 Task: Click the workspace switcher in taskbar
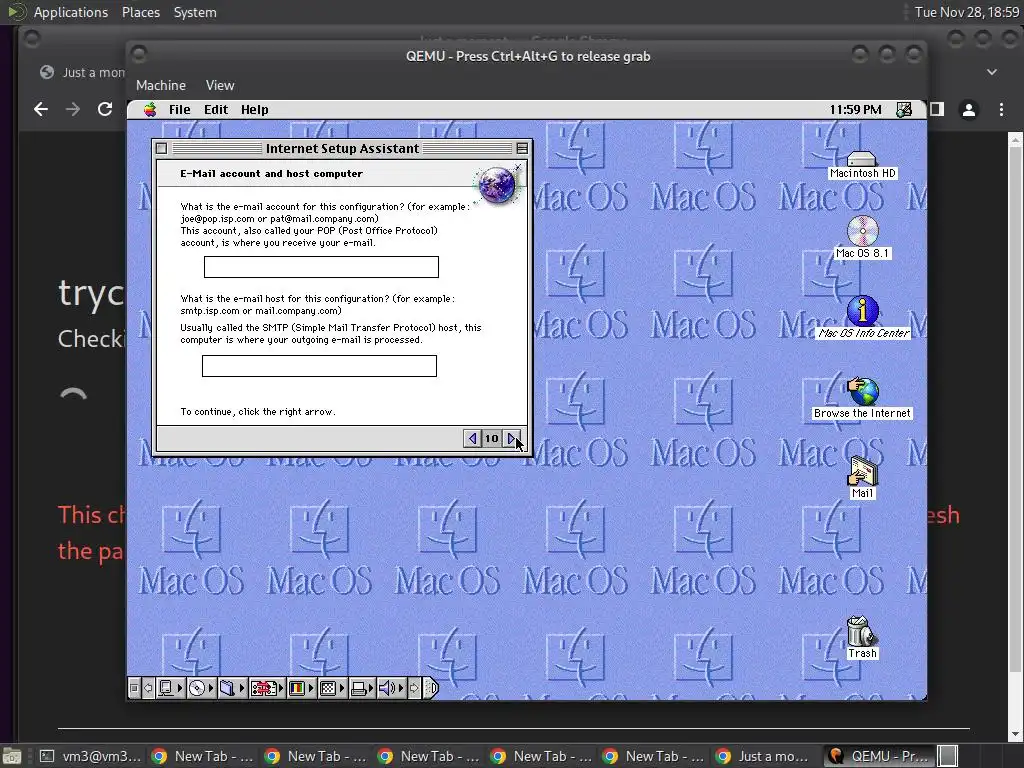(948, 756)
